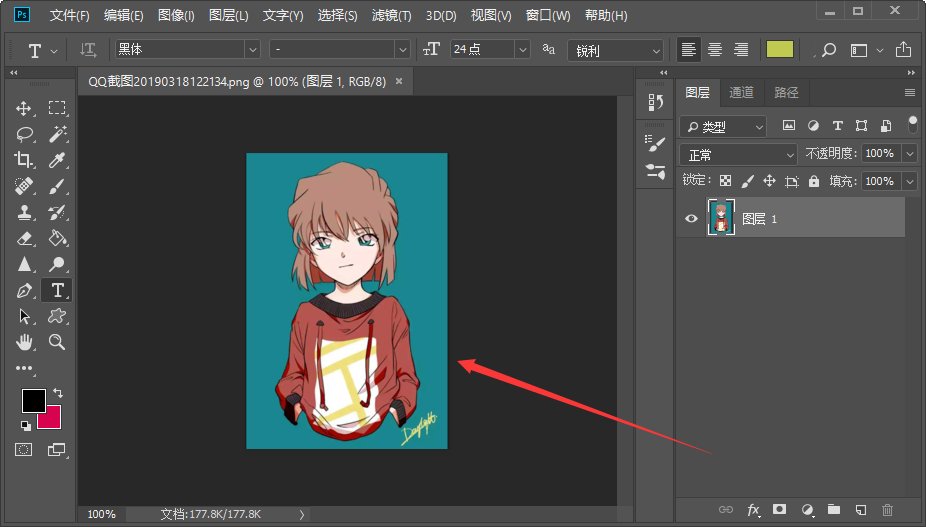This screenshot has height=527, width=926.
Task: Align text left
Action: (x=688, y=50)
